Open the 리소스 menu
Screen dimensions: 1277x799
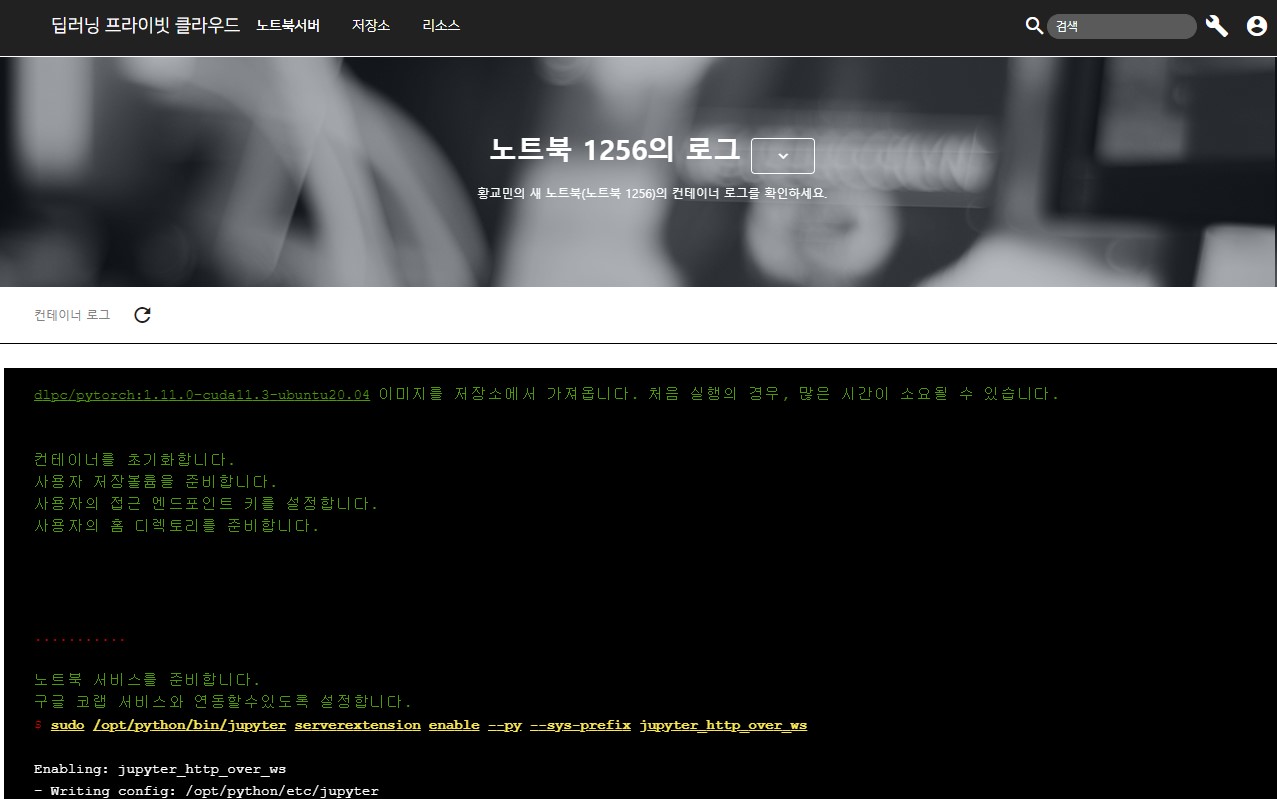click(x=441, y=26)
